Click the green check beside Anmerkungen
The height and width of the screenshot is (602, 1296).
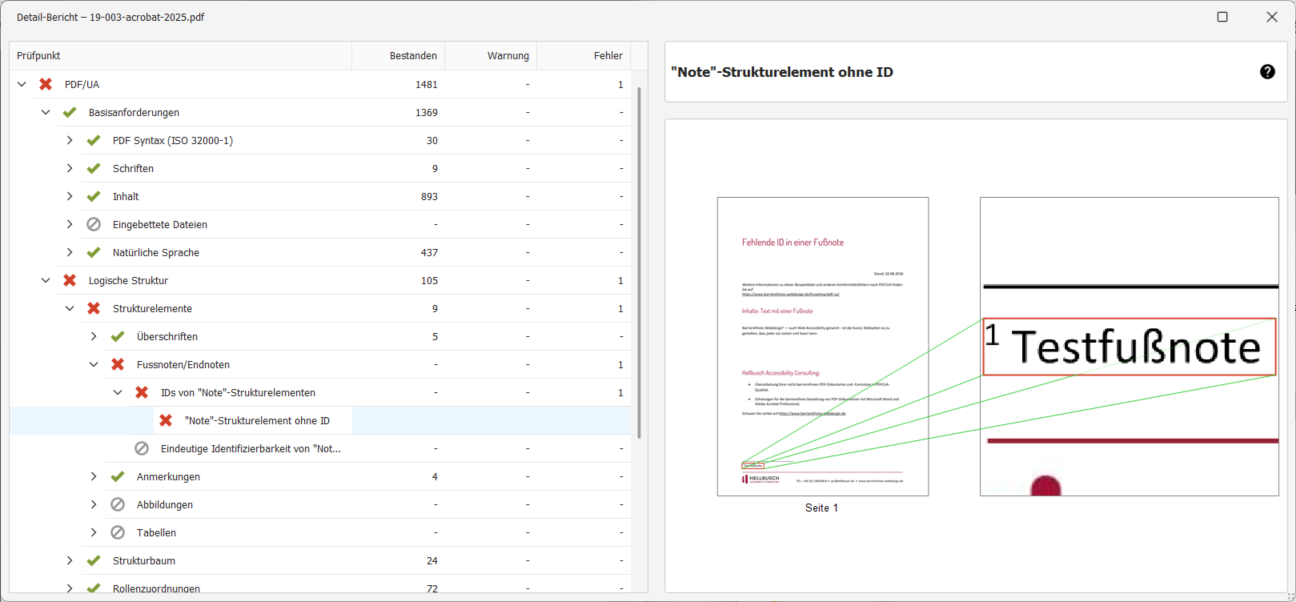[x=116, y=476]
